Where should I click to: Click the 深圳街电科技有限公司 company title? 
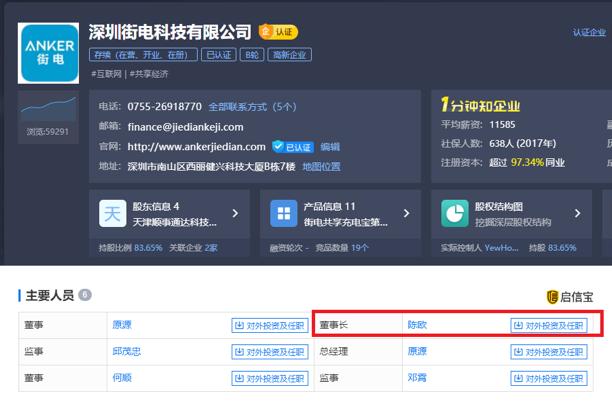click(x=170, y=32)
